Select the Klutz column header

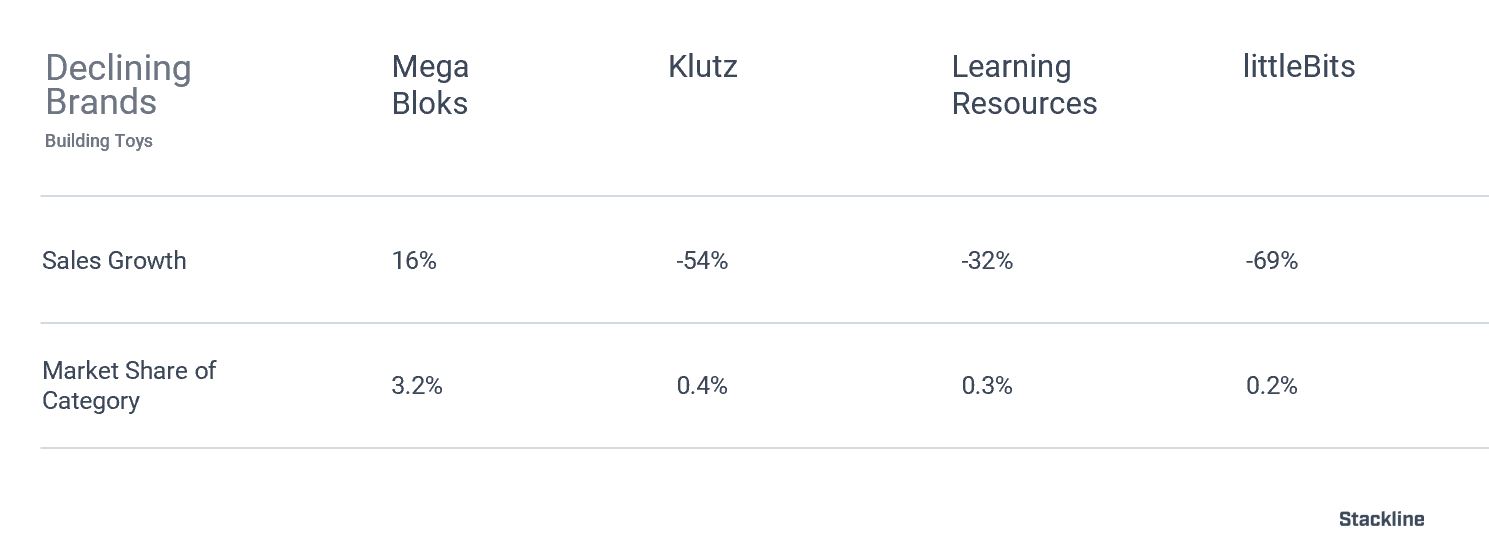[x=703, y=67]
